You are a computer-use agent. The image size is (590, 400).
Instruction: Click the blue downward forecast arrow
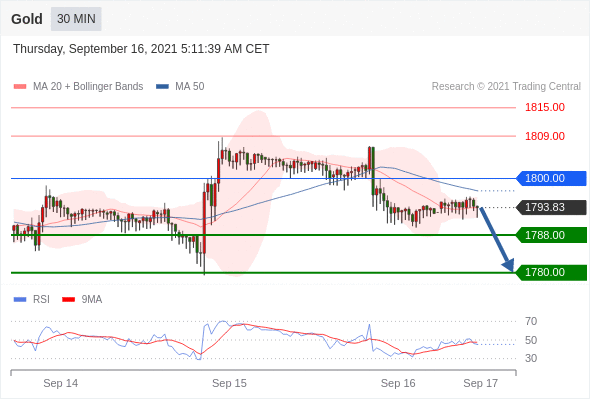click(497, 239)
